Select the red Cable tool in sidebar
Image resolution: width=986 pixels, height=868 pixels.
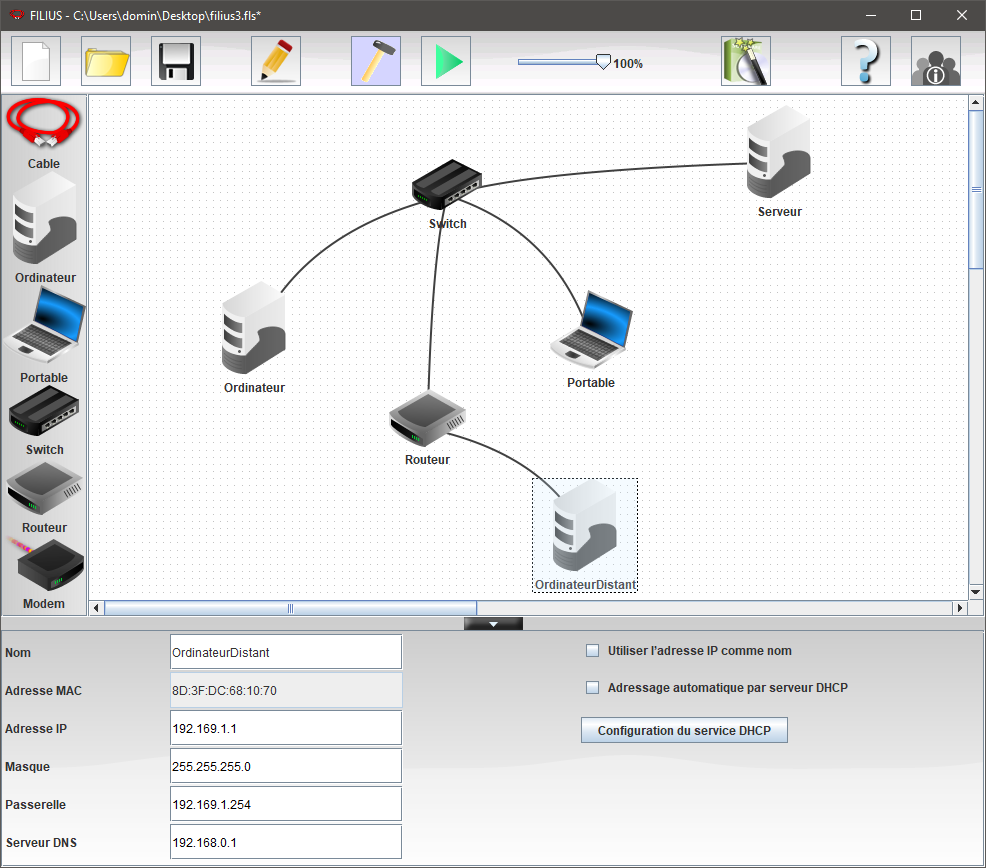point(43,125)
